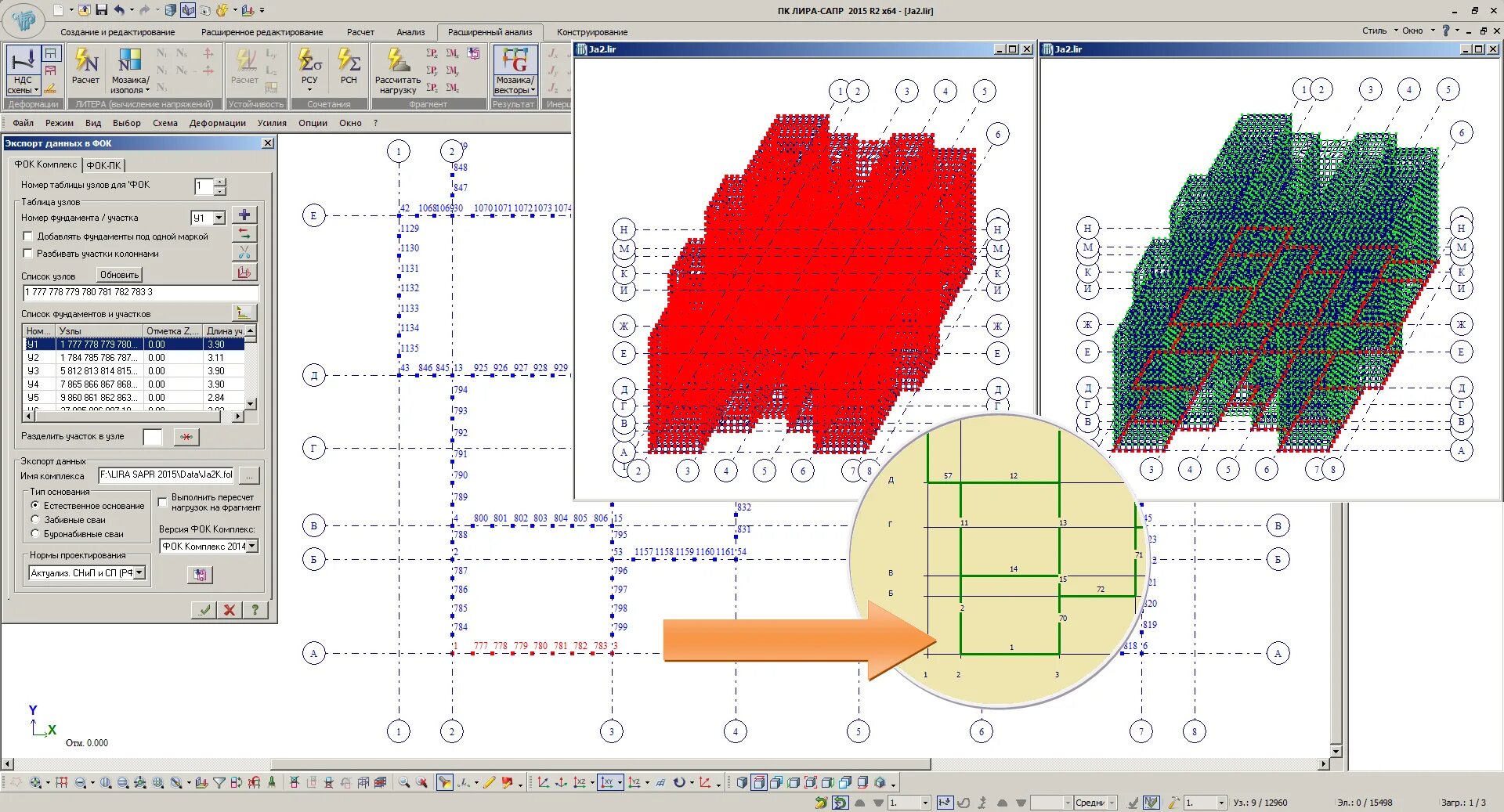Open Средни status bar dropdown

pyautogui.click(x=1112, y=803)
